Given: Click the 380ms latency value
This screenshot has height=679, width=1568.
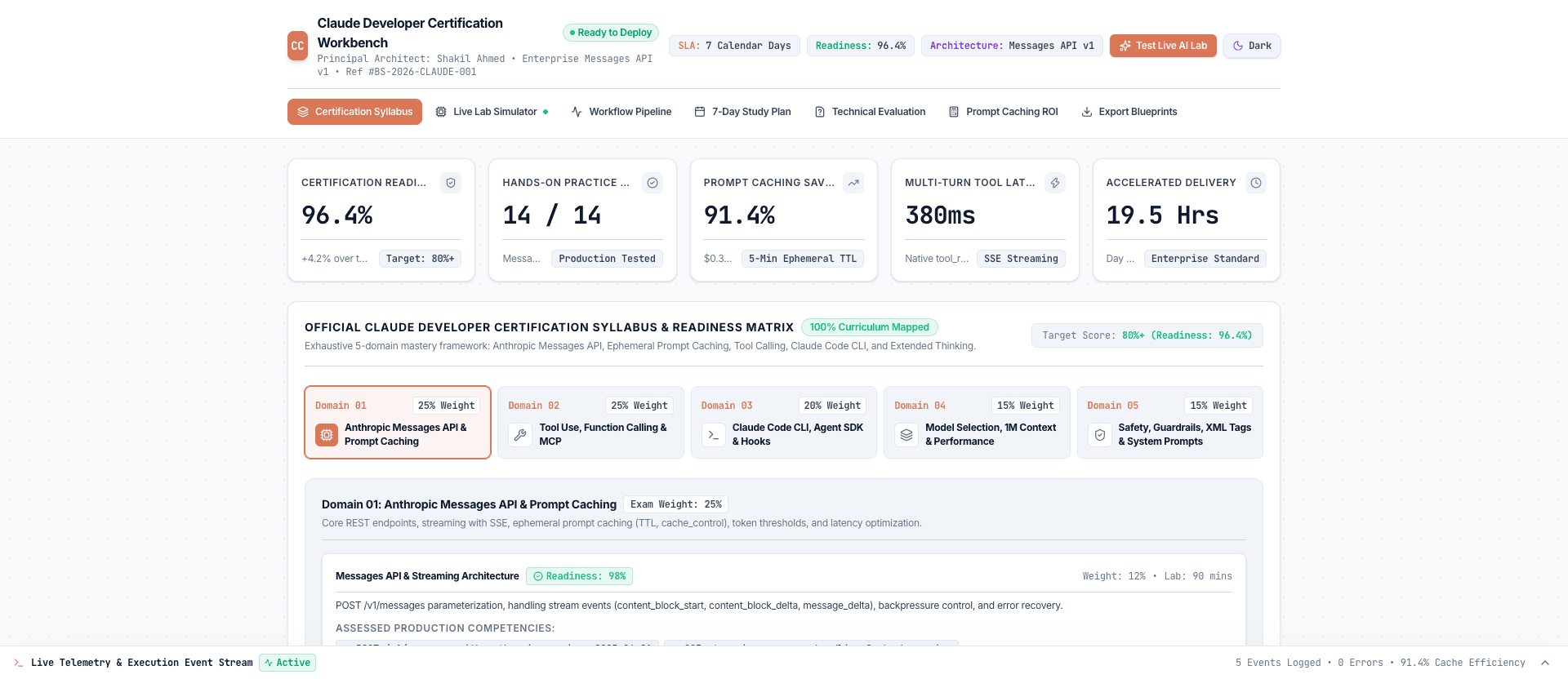Looking at the screenshot, I should (940, 215).
